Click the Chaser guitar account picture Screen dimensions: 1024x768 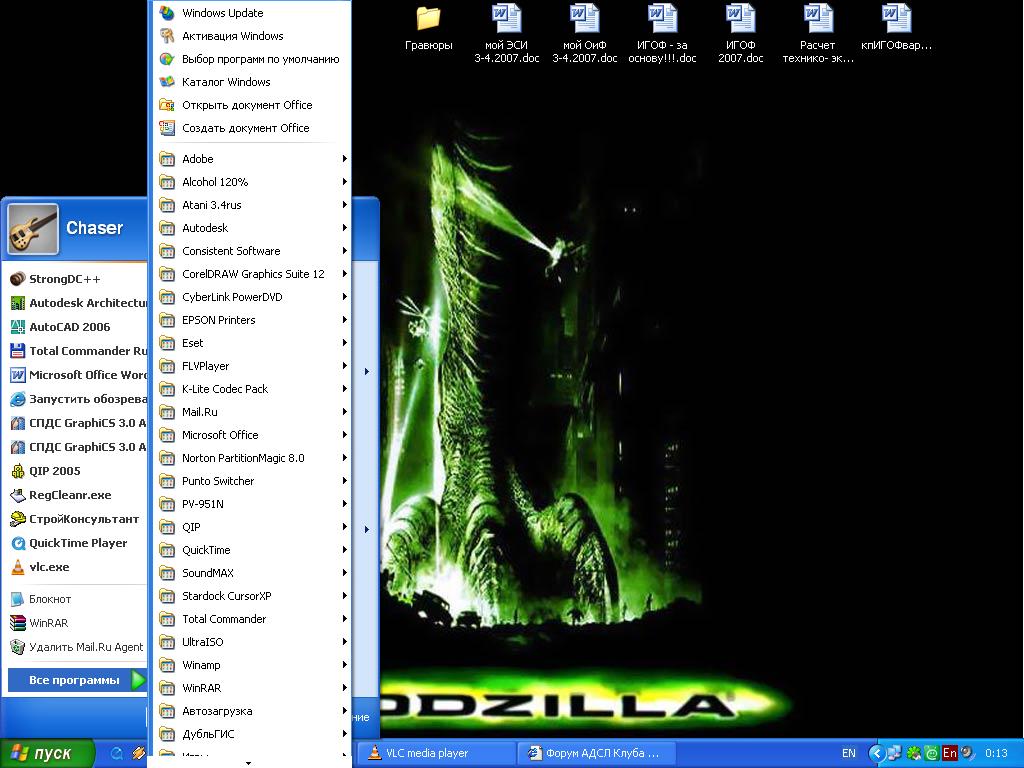click(x=33, y=229)
